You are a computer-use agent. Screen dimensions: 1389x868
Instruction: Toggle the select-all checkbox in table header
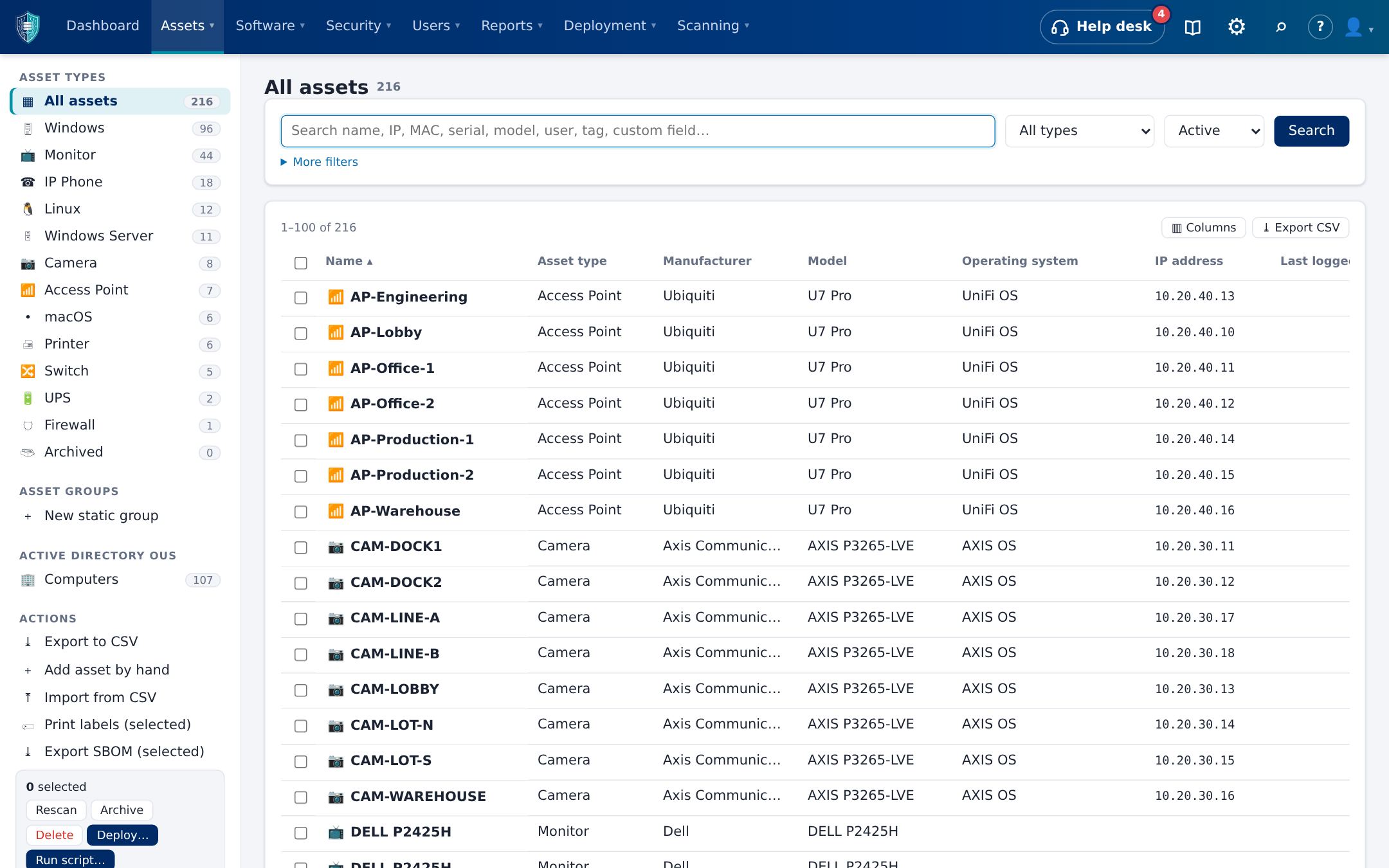(x=301, y=263)
